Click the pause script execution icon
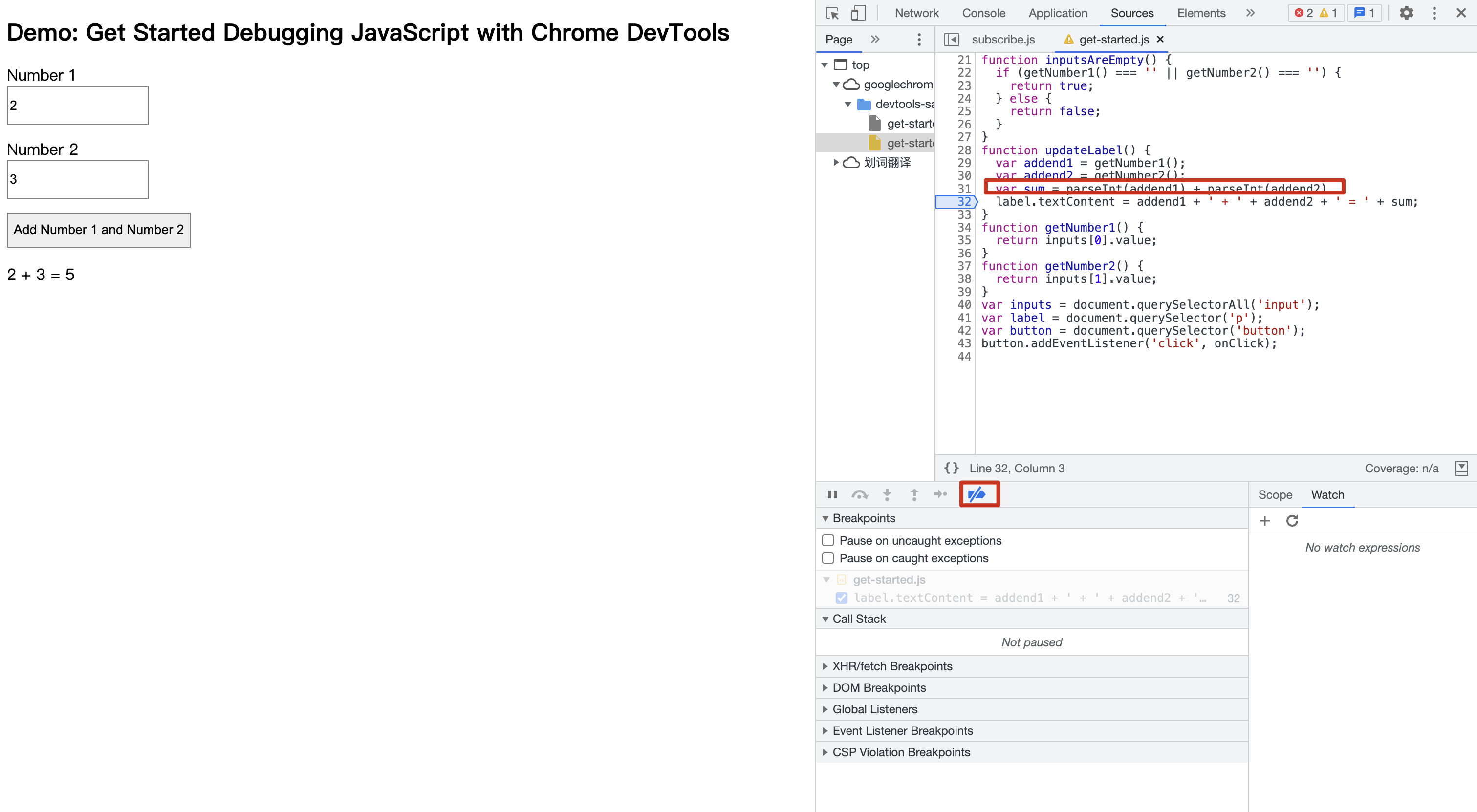Viewport: 1477px width, 812px height. point(832,494)
